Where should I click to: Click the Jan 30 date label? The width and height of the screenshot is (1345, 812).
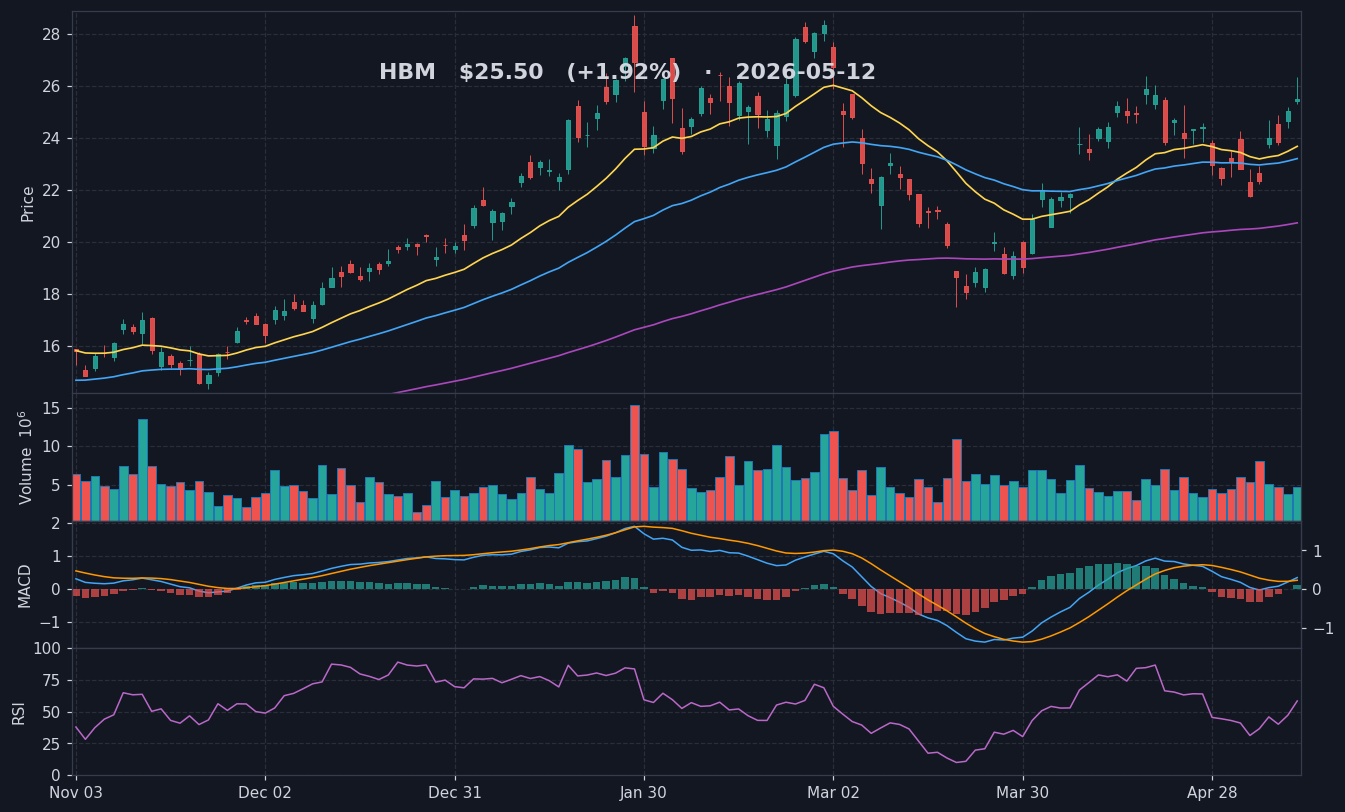point(644,792)
